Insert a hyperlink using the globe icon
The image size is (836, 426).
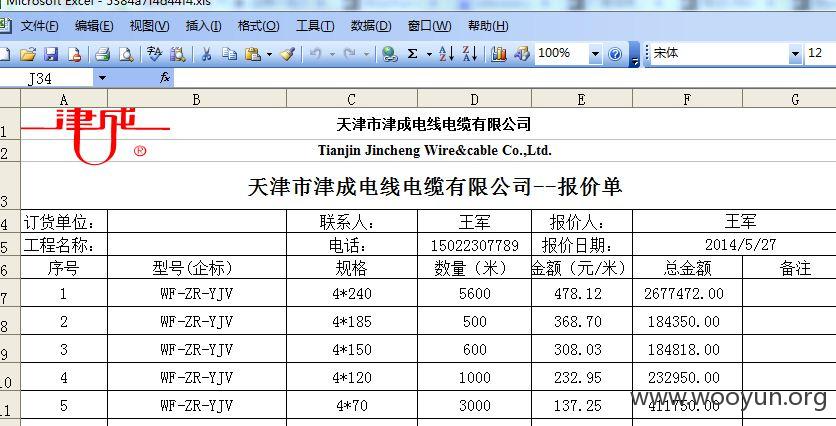click(390, 54)
